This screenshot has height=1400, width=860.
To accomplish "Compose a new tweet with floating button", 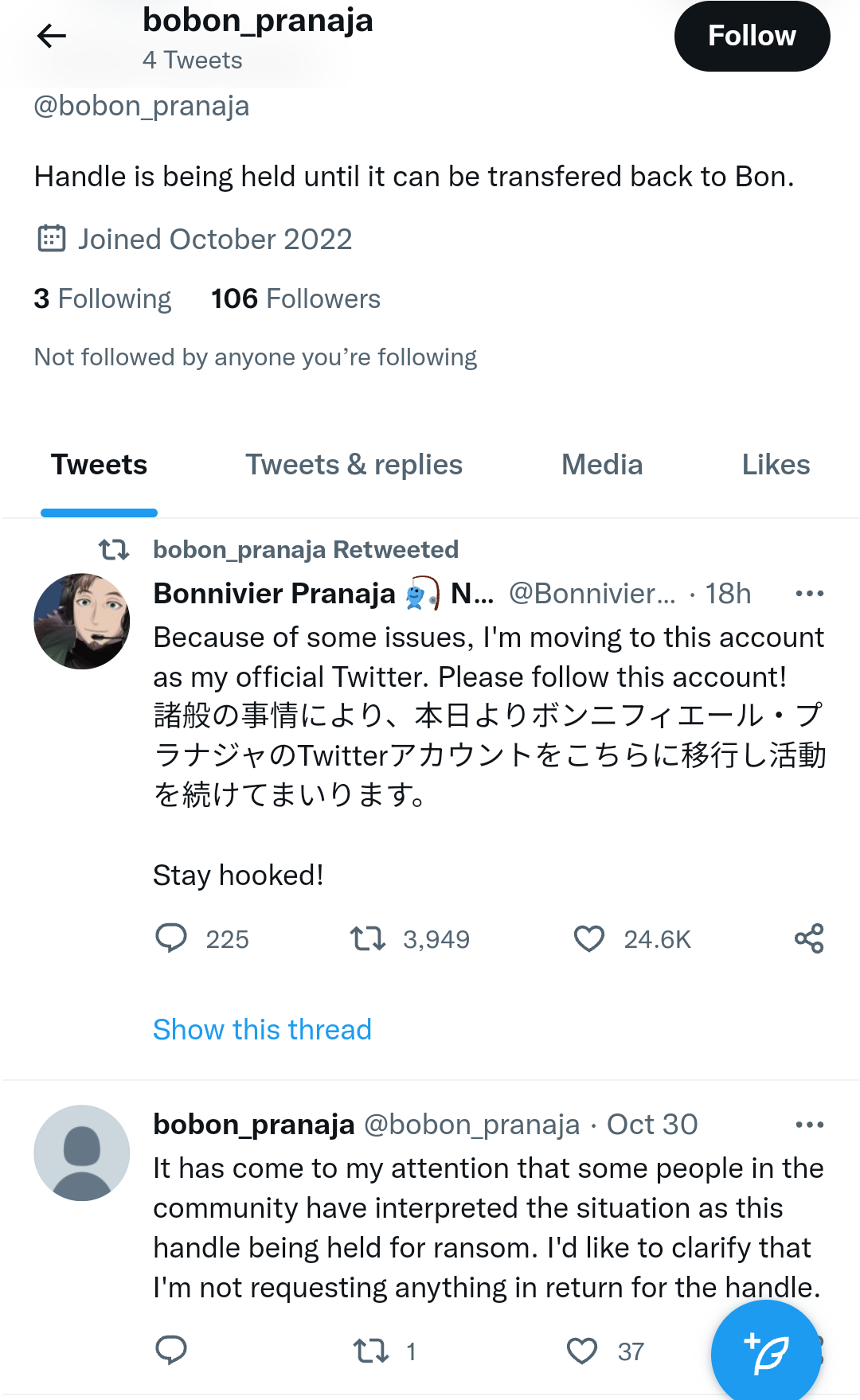I will [765, 1353].
